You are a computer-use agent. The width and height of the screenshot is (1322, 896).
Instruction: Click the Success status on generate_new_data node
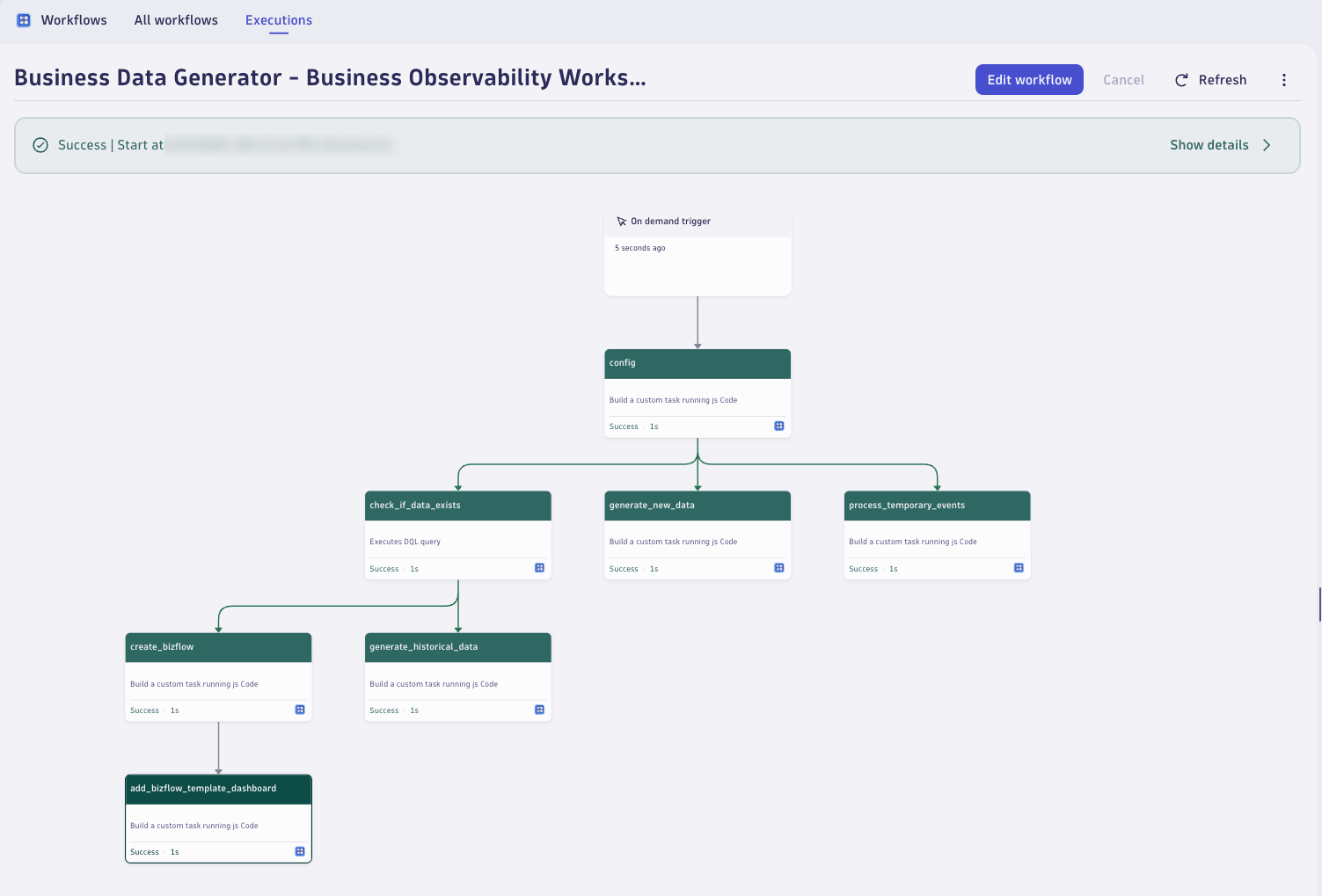(624, 569)
